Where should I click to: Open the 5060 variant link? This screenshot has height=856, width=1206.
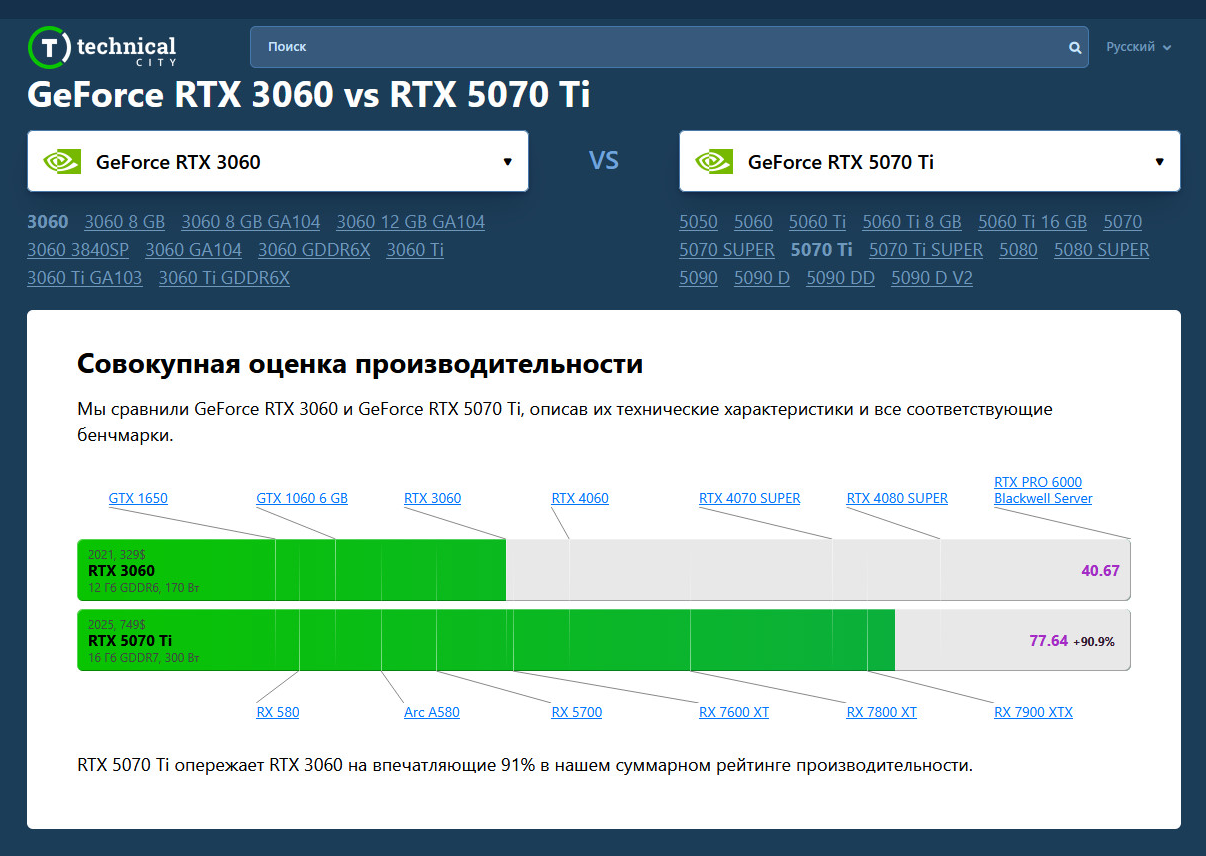(x=754, y=222)
